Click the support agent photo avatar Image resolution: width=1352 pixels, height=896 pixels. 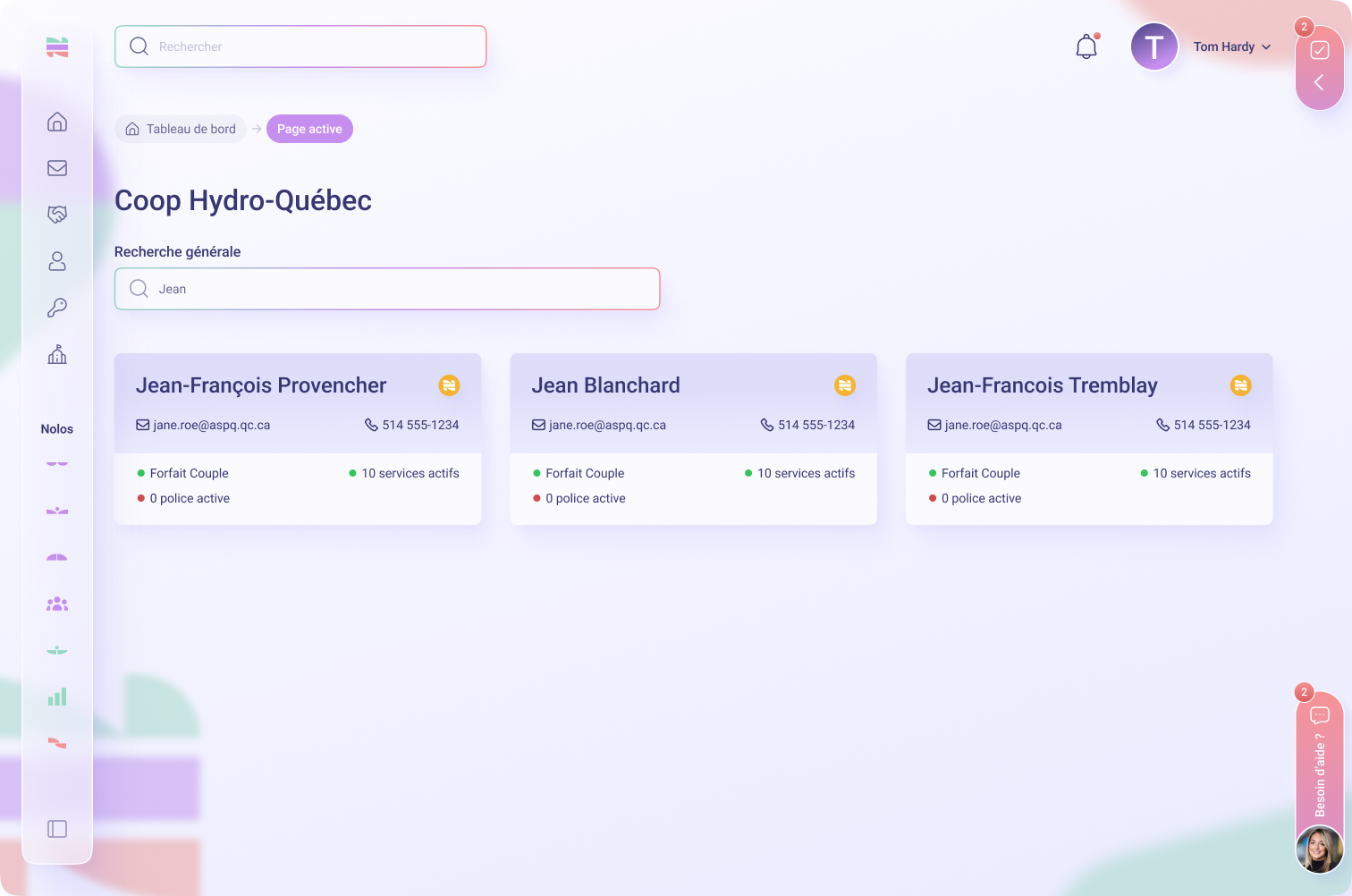tap(1320, 849)
